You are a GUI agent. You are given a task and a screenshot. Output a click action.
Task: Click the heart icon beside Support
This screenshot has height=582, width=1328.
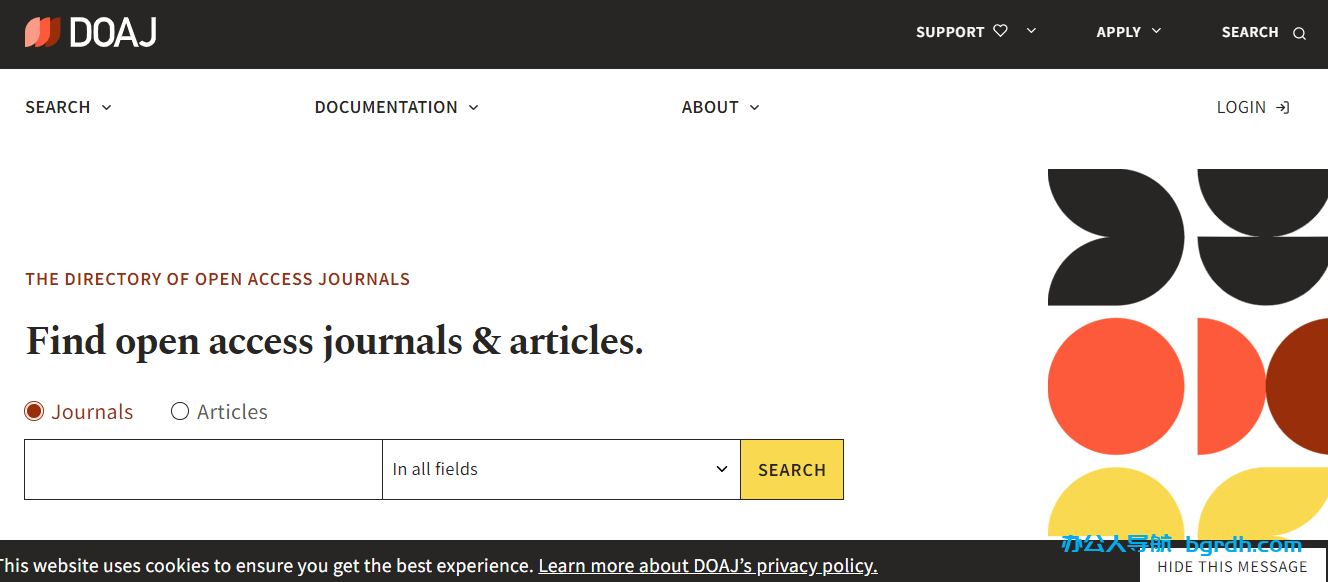[x=1000, y=31]
